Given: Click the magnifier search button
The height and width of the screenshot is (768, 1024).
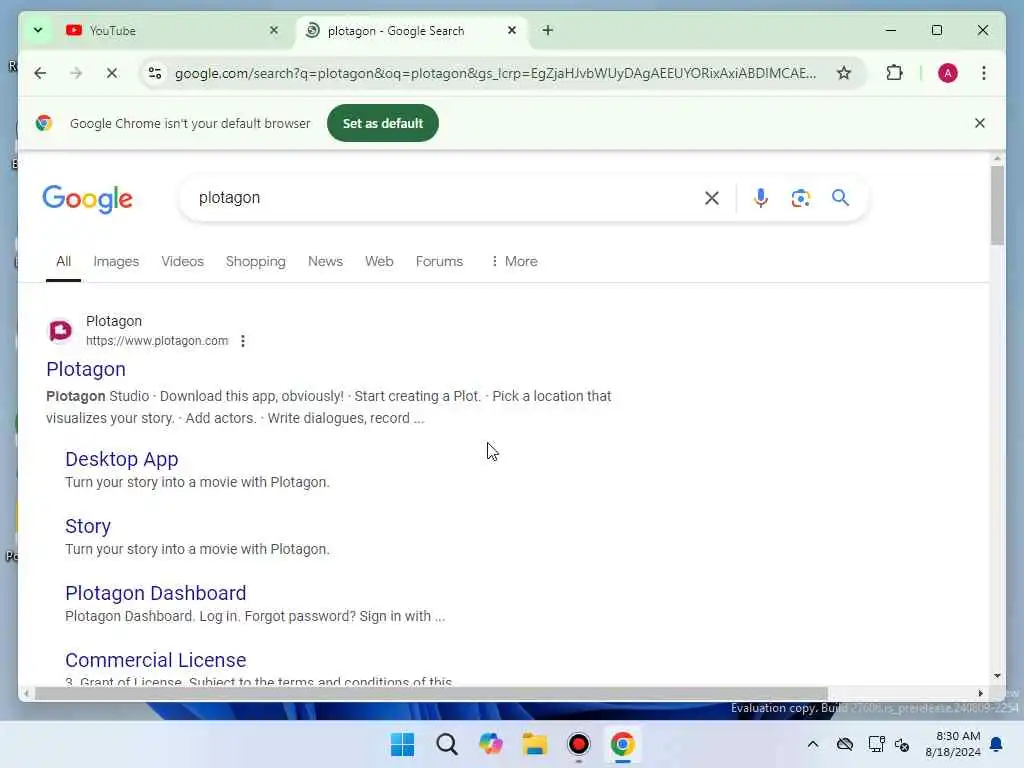Looking at the screenshot, I should pyautogui.click(x=840, y=198).
